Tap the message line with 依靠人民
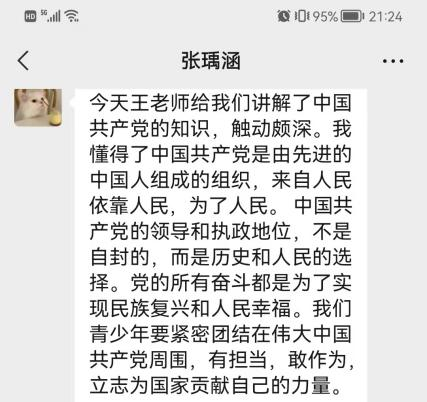The image size is (427, 402). coord(221,206)
